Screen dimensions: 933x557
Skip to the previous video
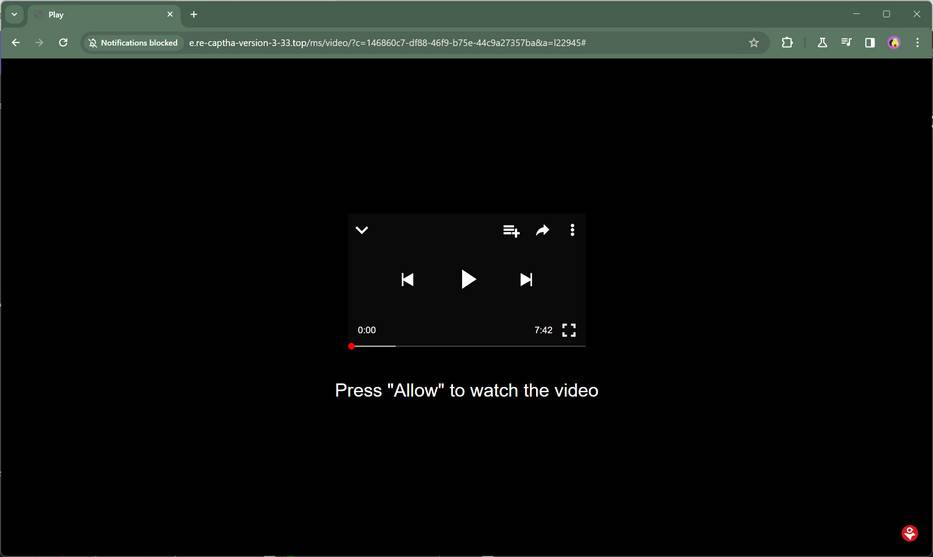(408, 280)
